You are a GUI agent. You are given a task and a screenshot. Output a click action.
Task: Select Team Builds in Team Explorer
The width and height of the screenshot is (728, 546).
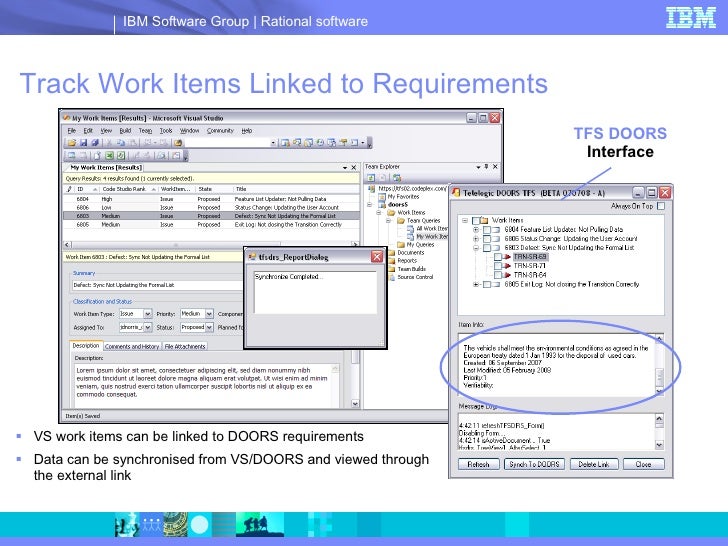point(411,269)
